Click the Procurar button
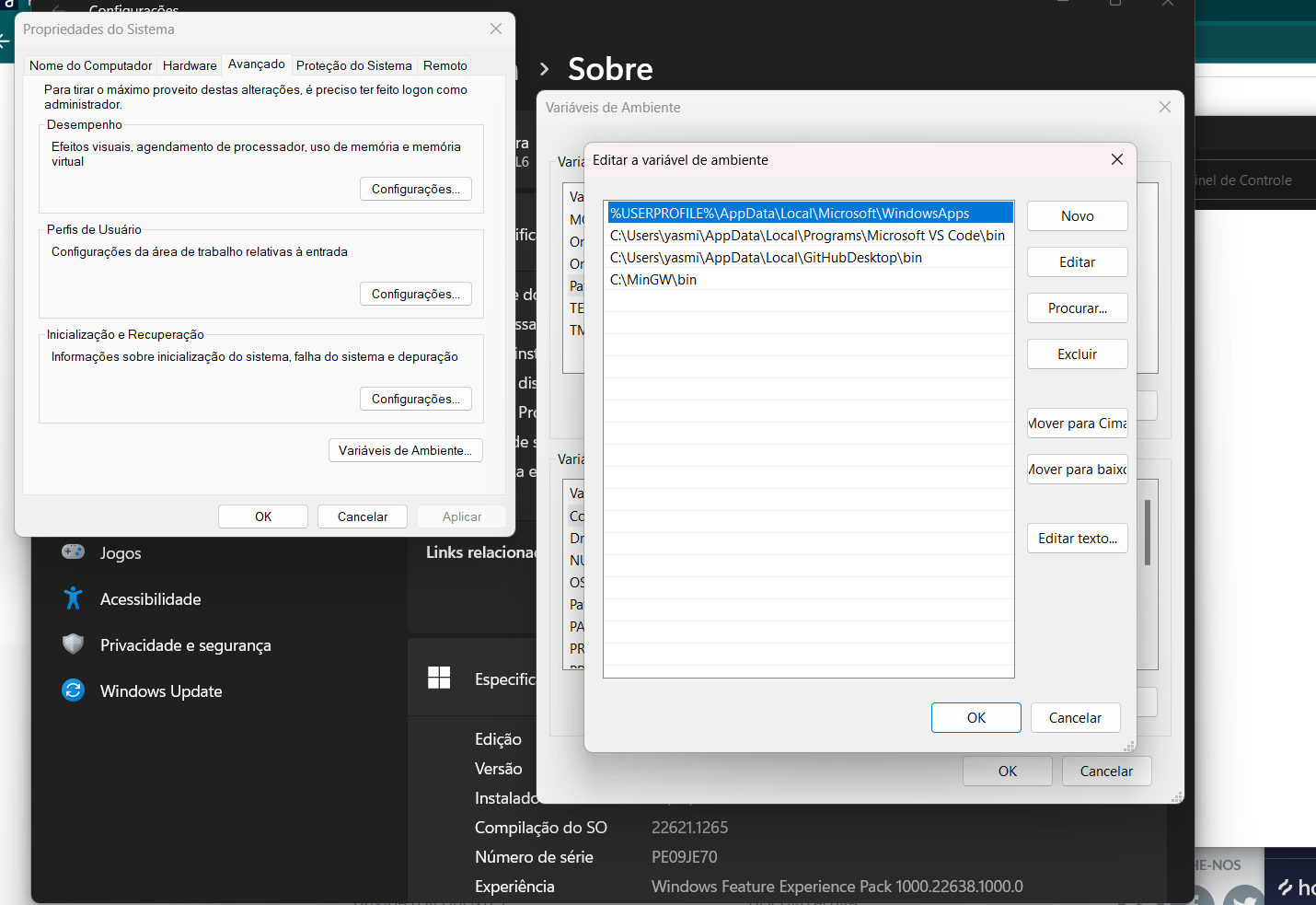 1078,308
